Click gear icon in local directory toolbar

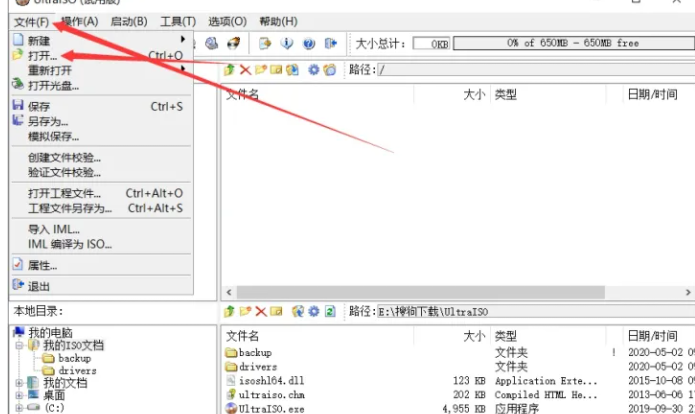click(312, 312)
